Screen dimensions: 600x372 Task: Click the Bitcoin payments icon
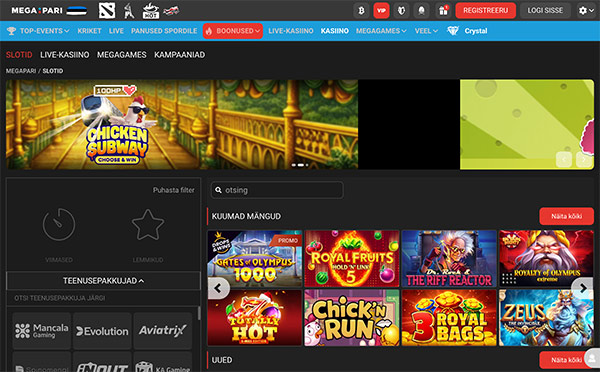tap(361, 11)
